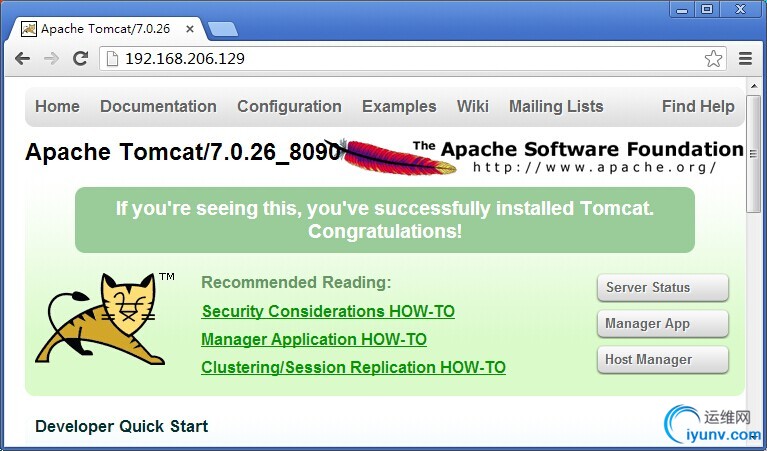Reload the page with refresh icon
The image size is (767, 451).
(x=80, y=59)
